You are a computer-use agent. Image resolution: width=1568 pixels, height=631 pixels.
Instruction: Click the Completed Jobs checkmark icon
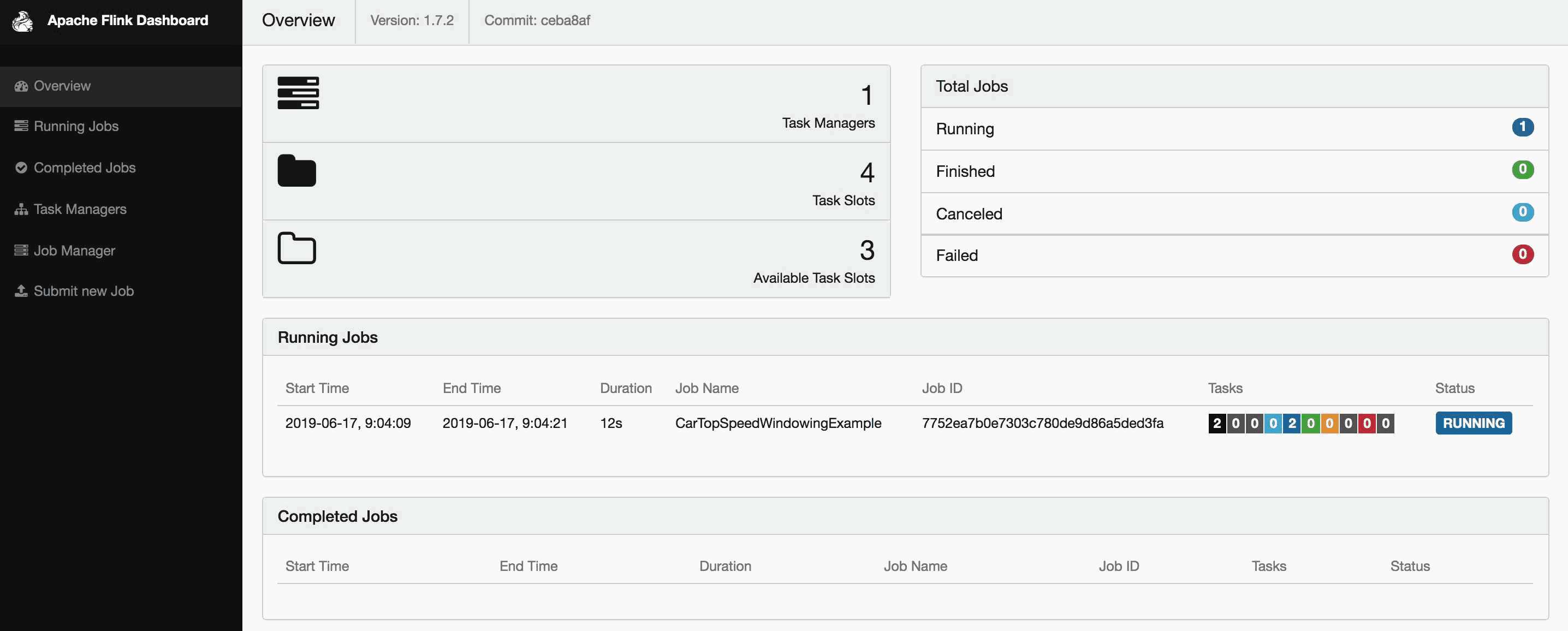tap(21, 168)
